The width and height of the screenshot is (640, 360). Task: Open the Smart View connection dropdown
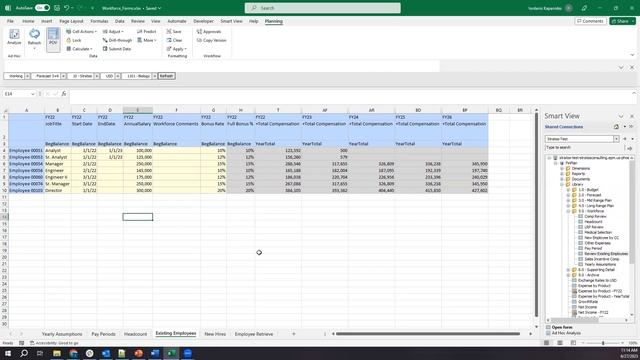point(616,139)
